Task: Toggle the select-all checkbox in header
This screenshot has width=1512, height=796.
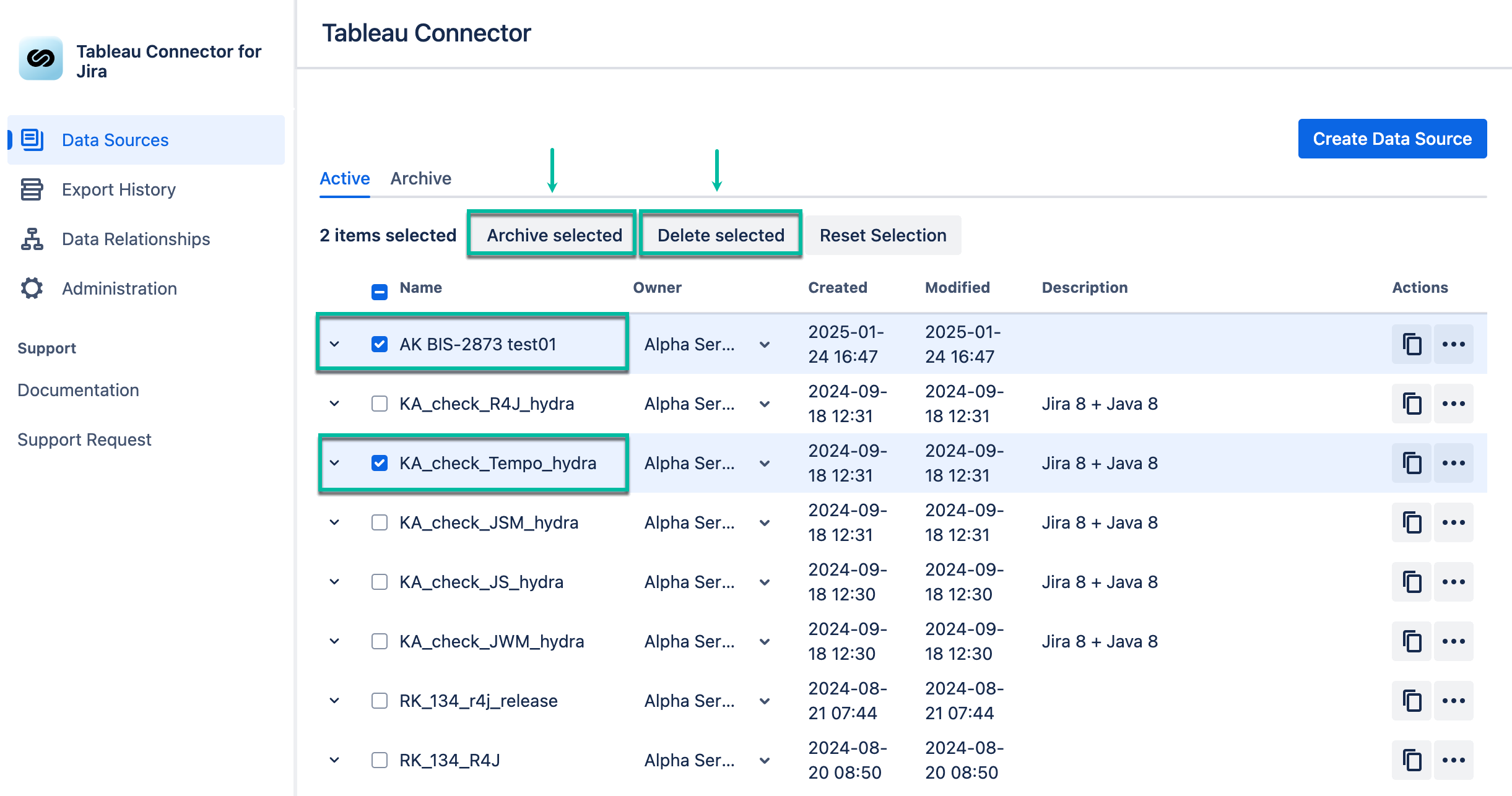Action: tap(380, 292)
